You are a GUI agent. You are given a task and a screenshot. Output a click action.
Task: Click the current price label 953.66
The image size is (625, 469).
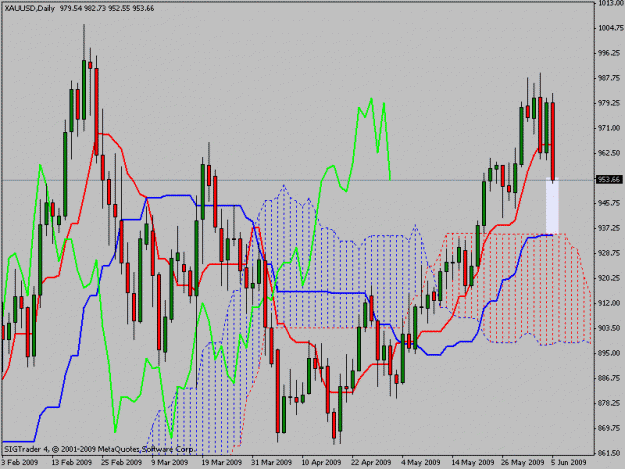pos(609,180)
